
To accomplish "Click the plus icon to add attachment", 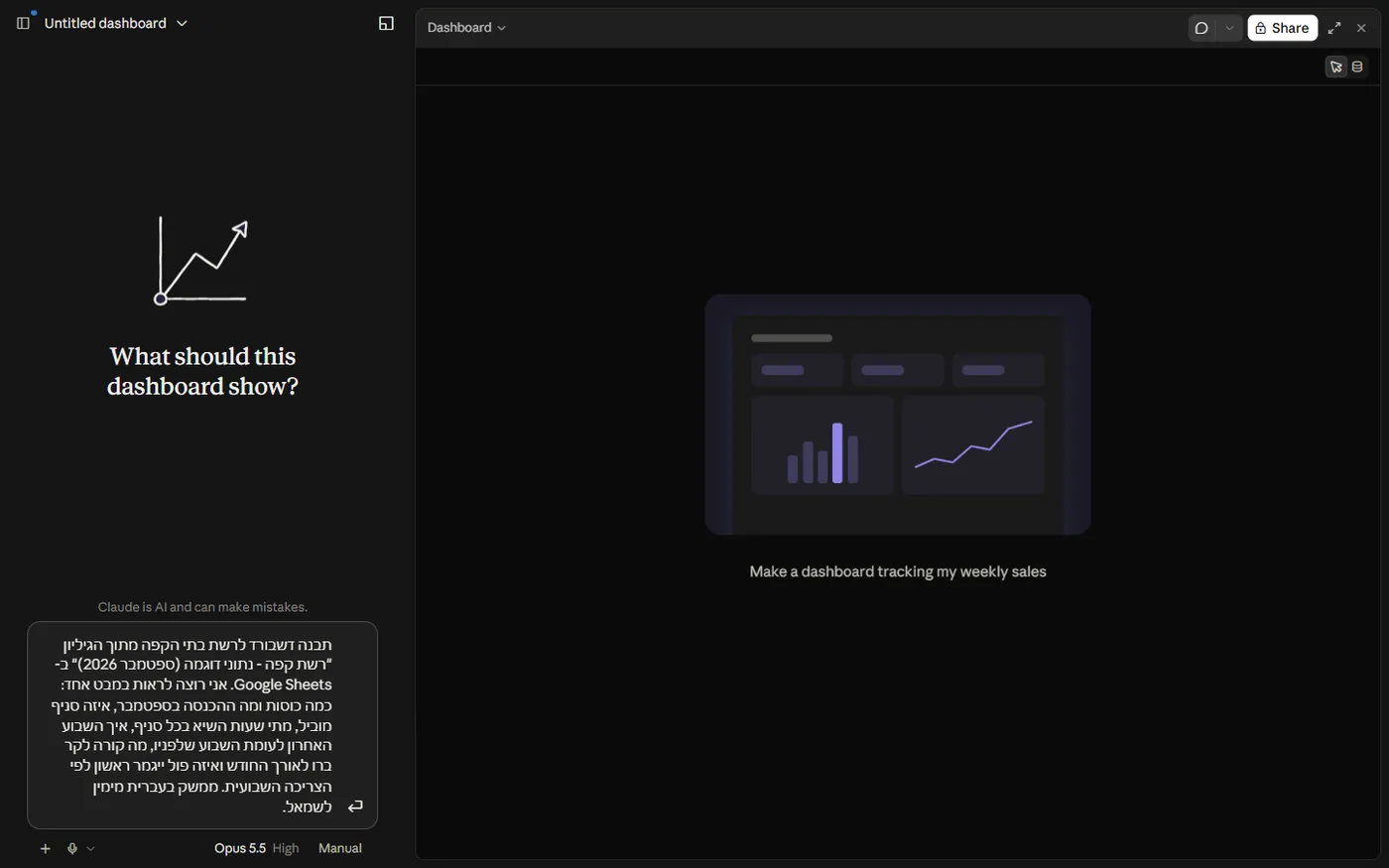I will [x=45, y=848].
